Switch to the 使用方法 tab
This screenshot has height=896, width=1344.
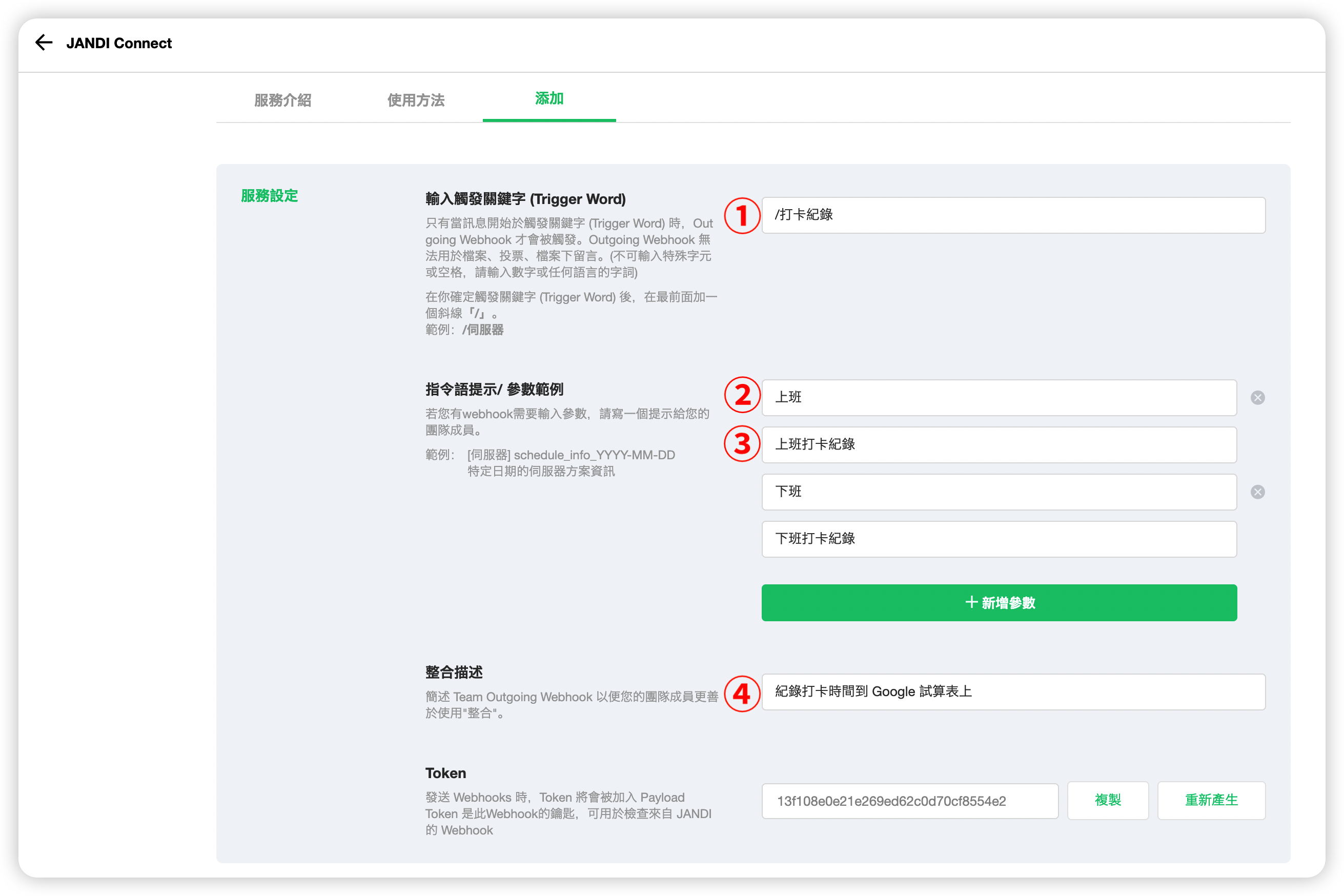[415, 100]
